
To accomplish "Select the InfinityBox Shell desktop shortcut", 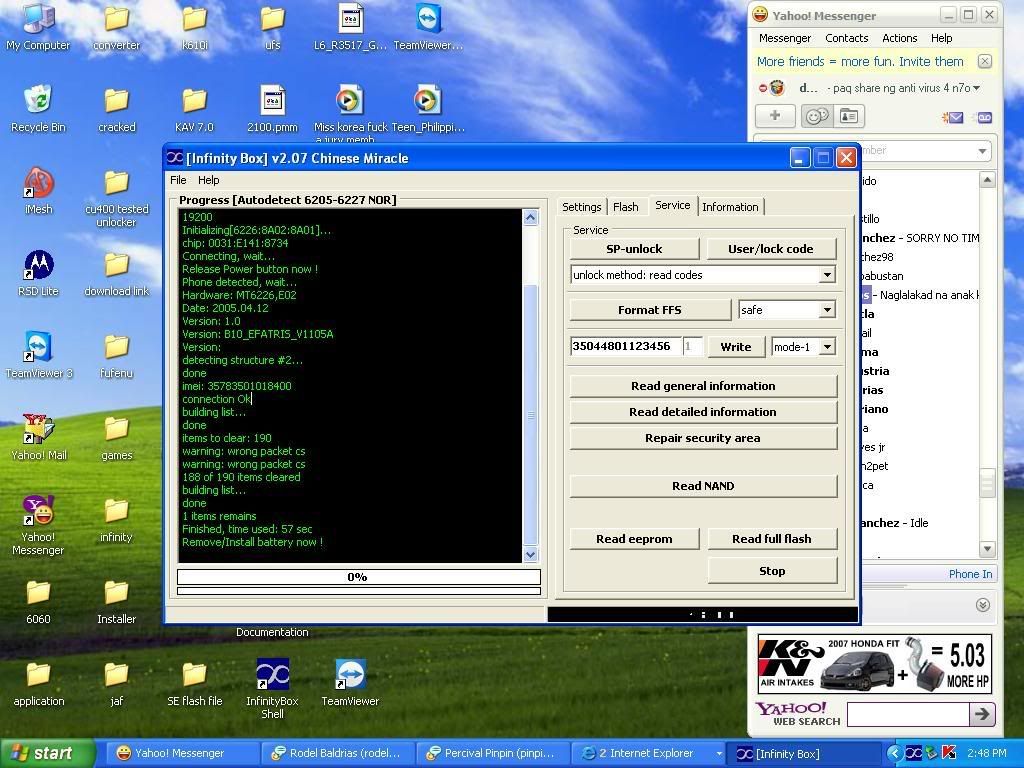I will [272, 689].
